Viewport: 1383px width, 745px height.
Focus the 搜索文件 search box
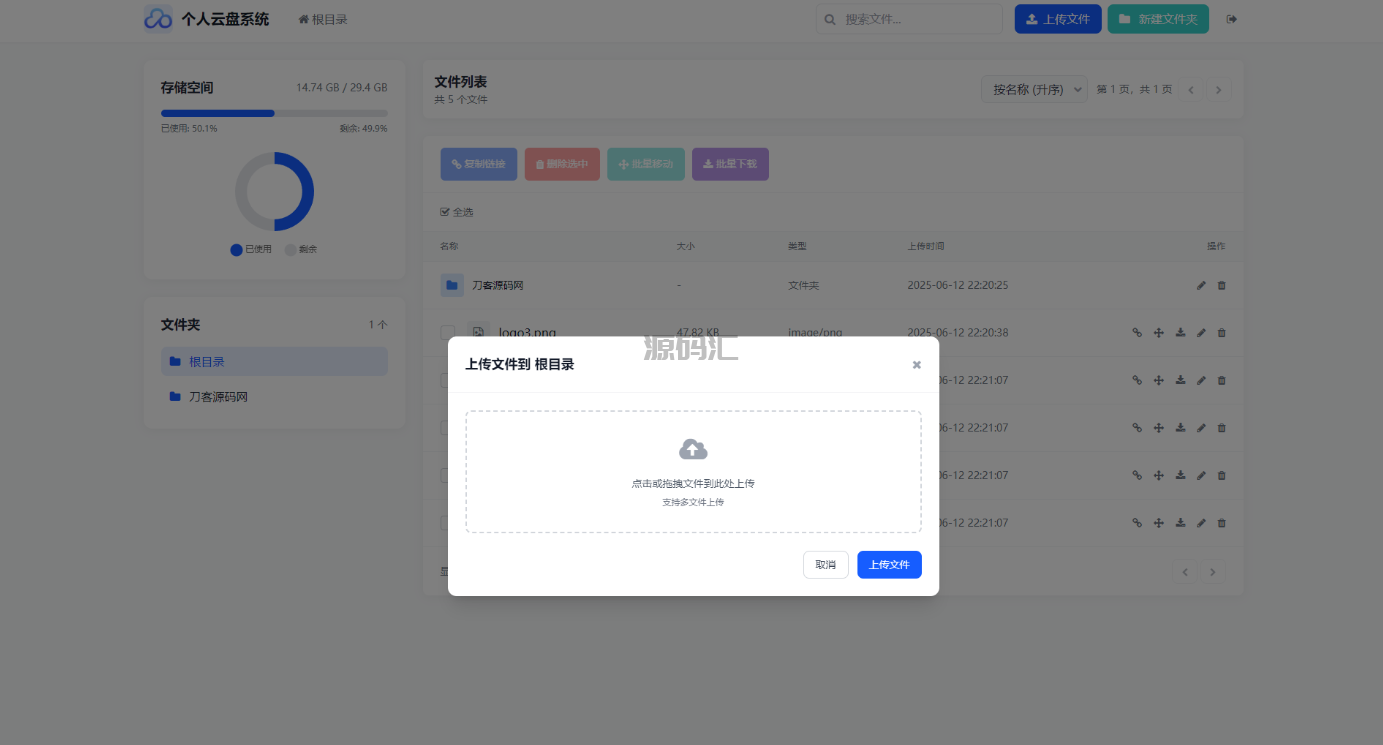point(909,19)
